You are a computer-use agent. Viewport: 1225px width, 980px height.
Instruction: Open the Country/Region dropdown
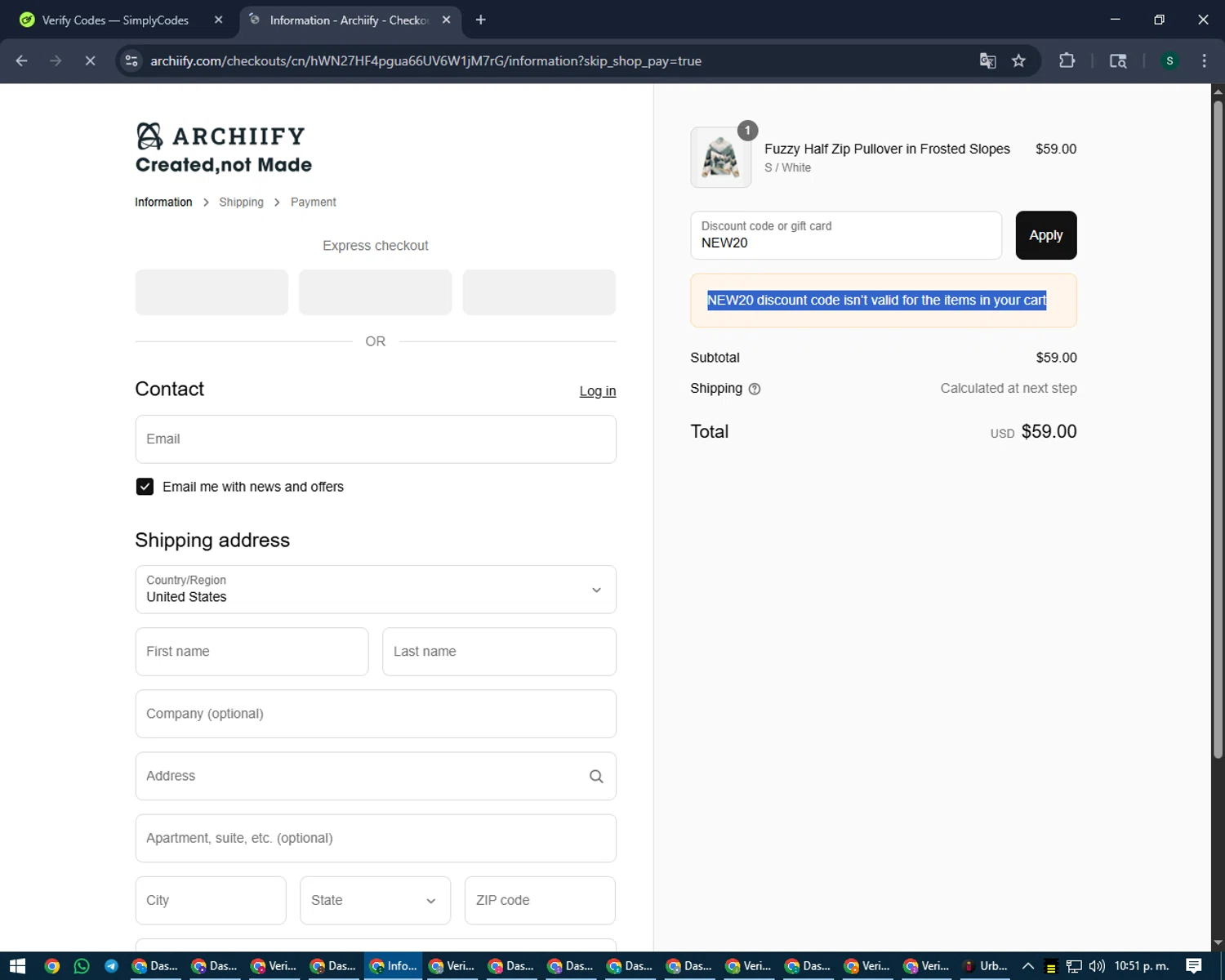click(376, 590)
